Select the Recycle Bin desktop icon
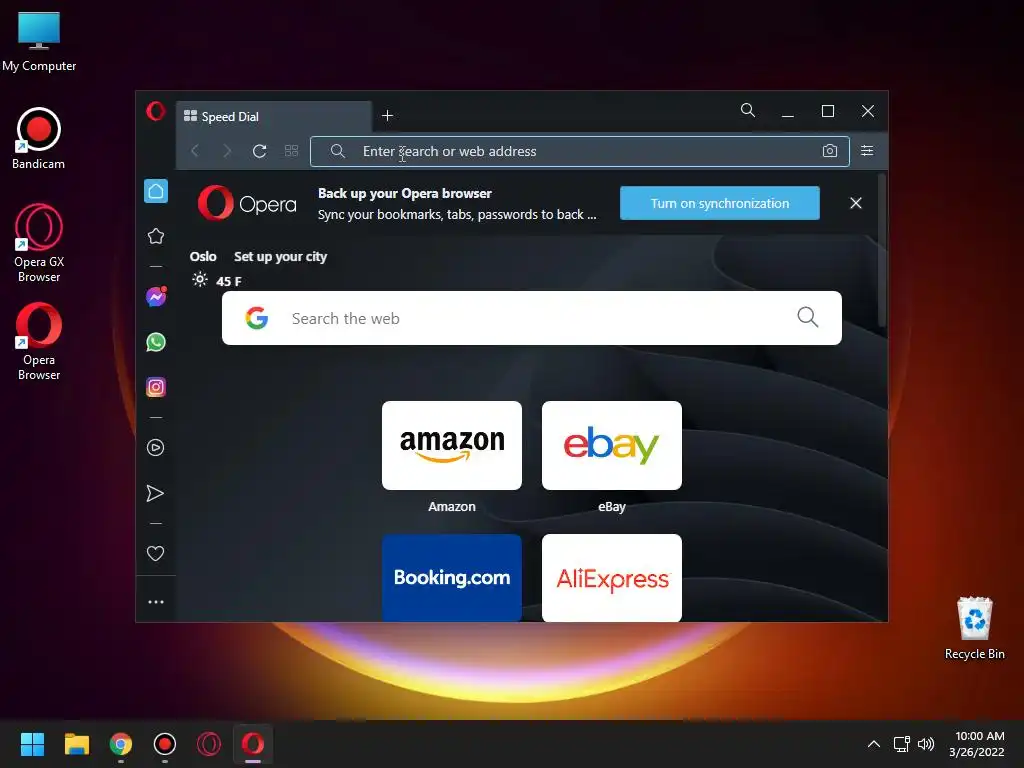This screenshot has height=768, width=1024. (x=974, y=628)
